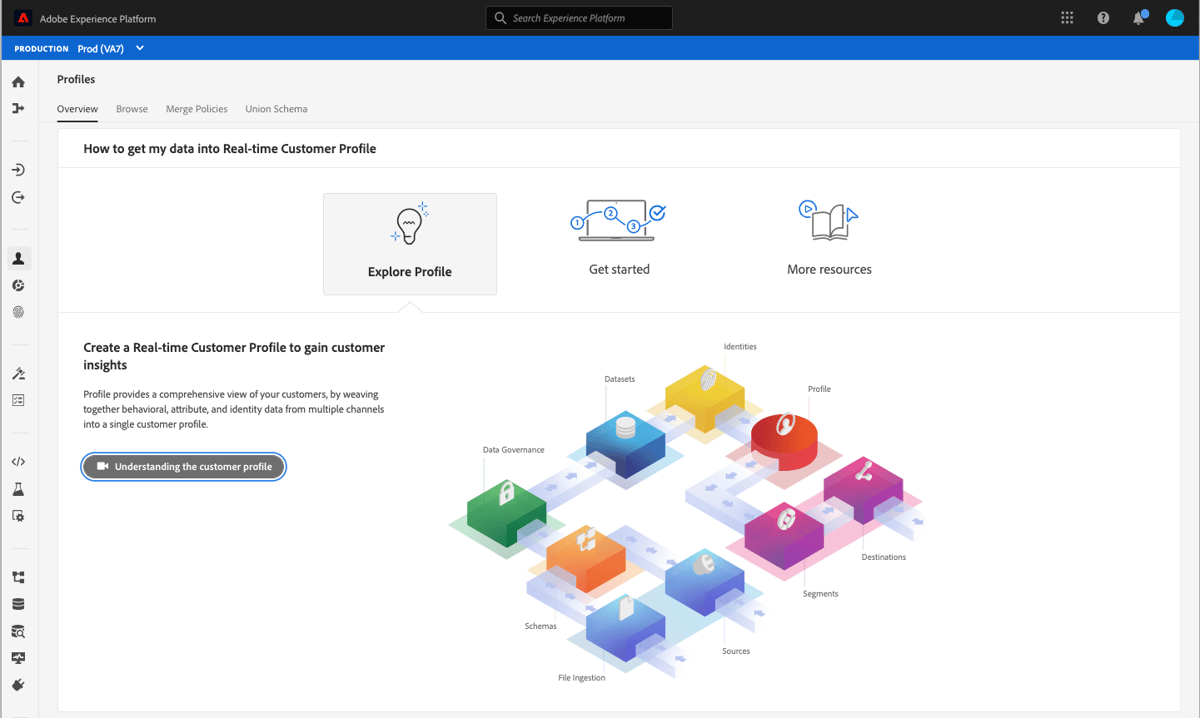Open the Union Schema tab

(276, 108)
